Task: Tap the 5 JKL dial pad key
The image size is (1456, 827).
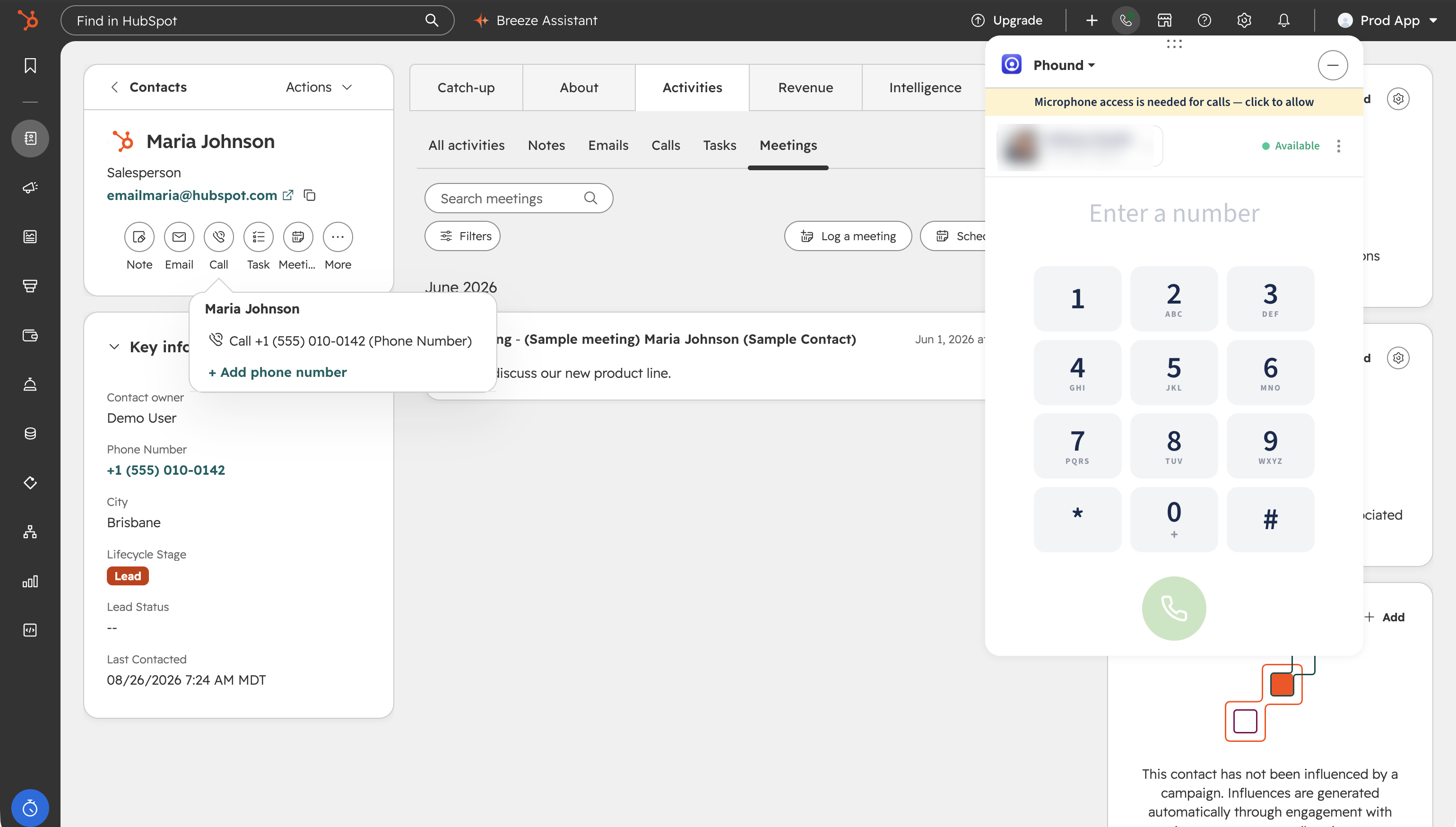Action: click(x=1174, y=373)
